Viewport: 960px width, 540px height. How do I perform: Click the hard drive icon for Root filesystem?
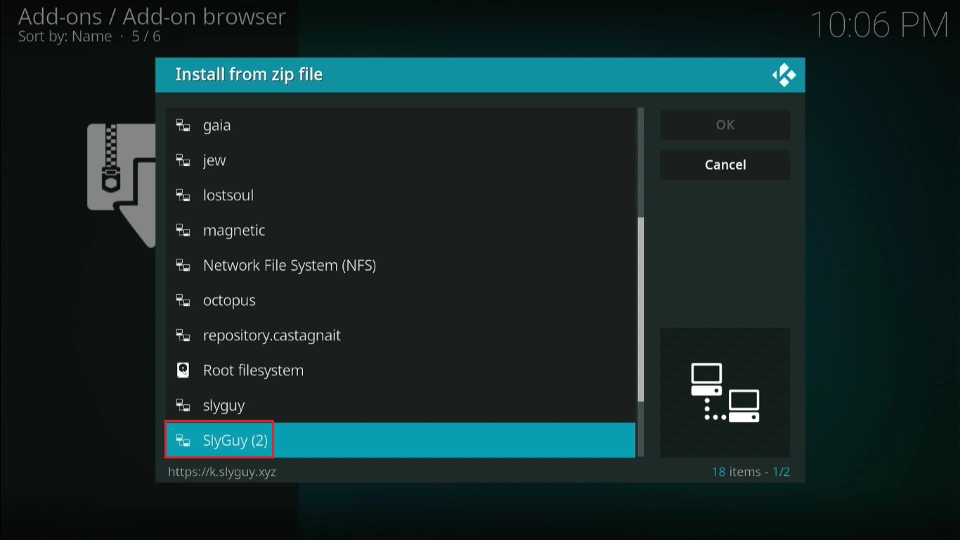tap(183, 371)
